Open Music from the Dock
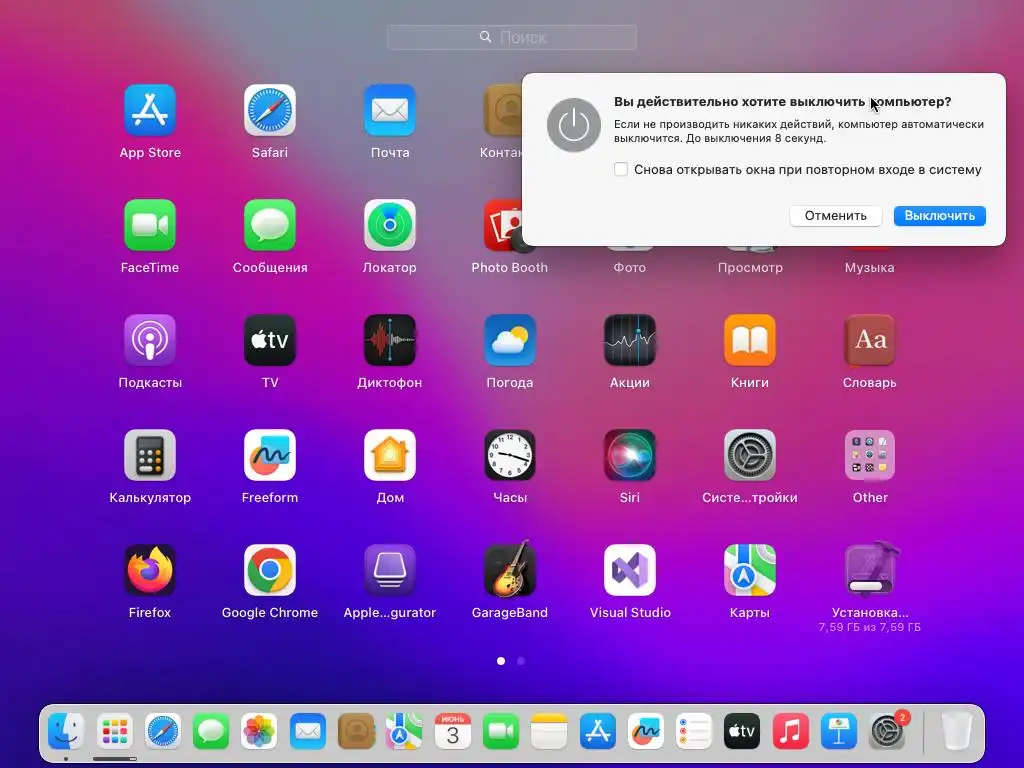The height and width of the screenshot is (768, 1024). 790,731
